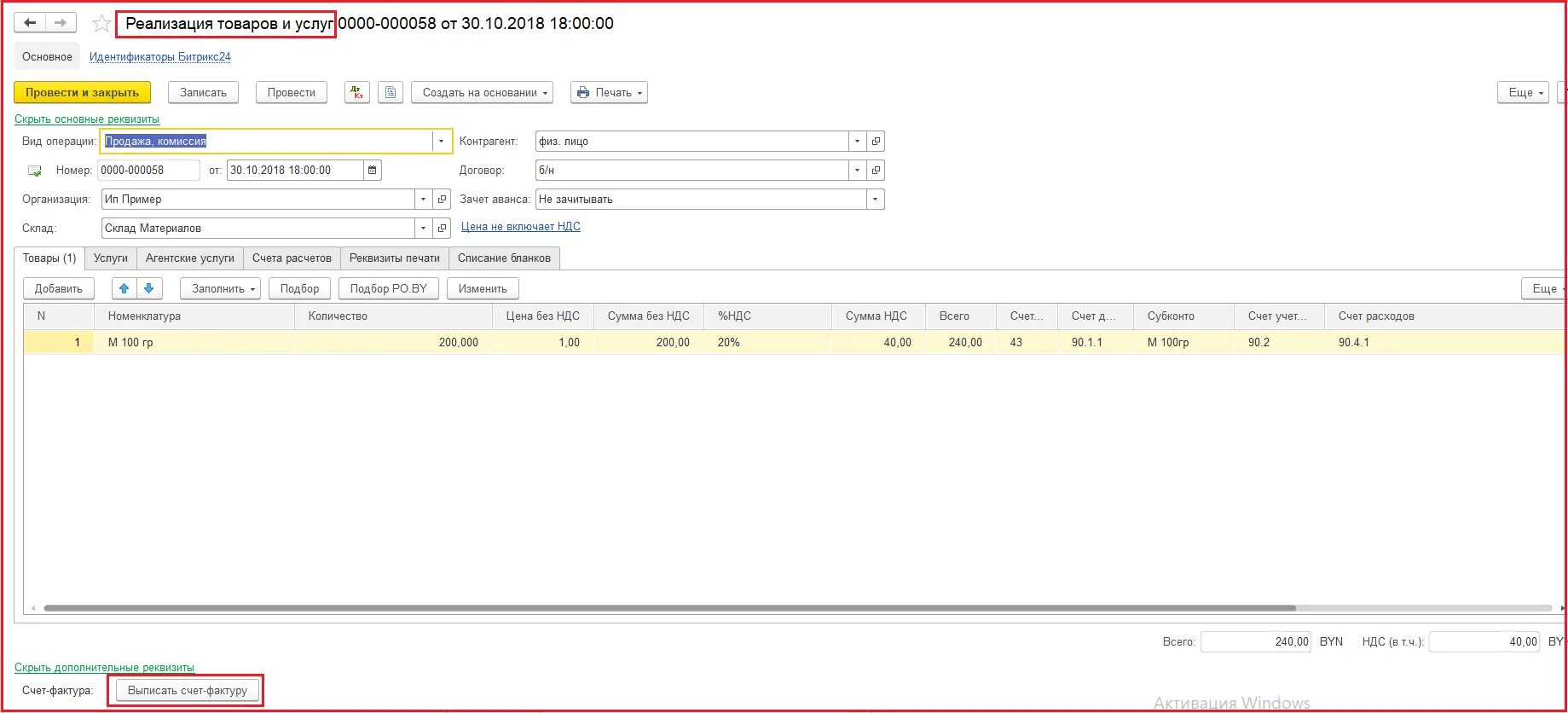Click Цена не включает НДС link
The width and height of the screenshot is (1568, 713).
521,227
